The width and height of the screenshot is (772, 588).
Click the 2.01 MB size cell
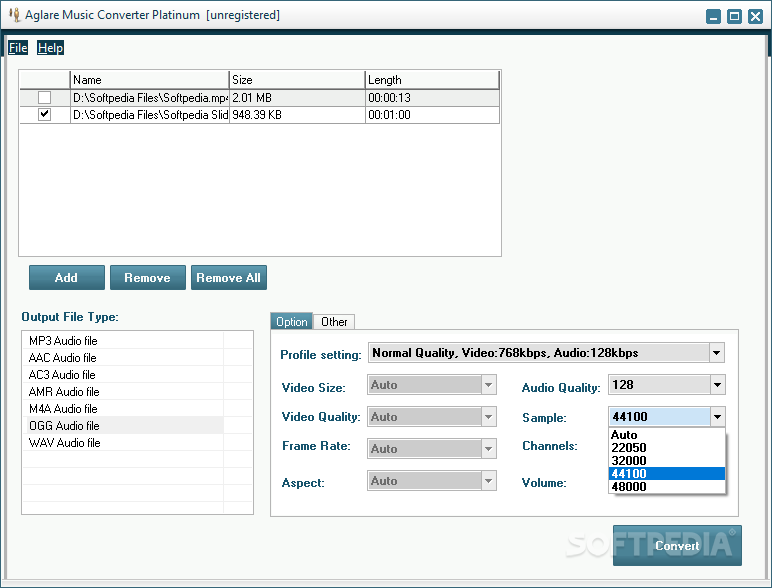point(297,98)
